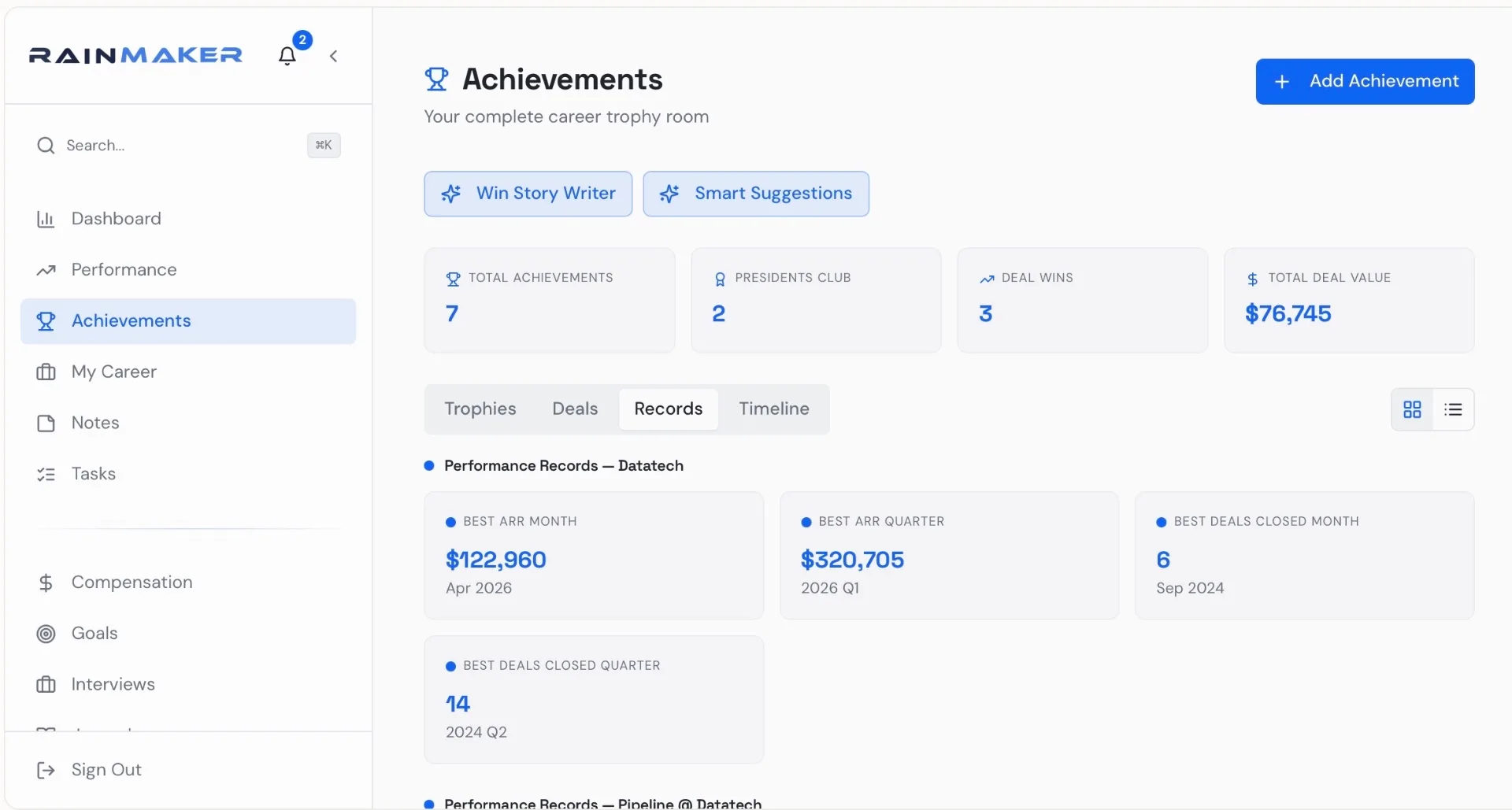Screen dimensions: 1512x810
Task: Click the Tasks checklist icon
Action: click(x=46, y=475)
